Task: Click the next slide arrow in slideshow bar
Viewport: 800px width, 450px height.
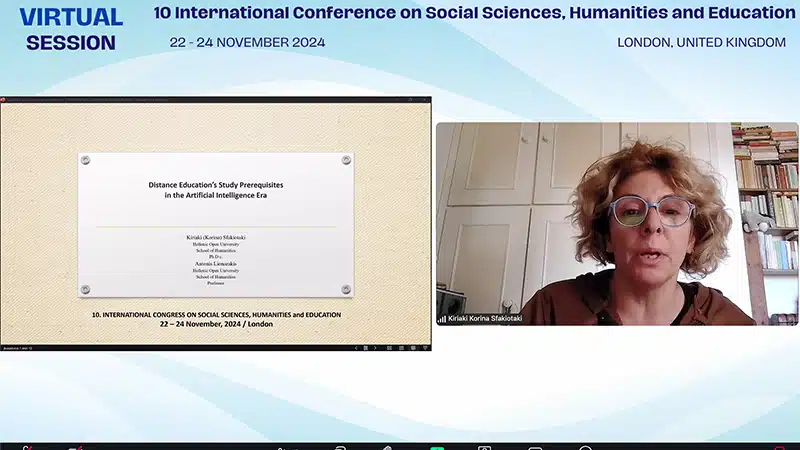Action: point(374,347)
